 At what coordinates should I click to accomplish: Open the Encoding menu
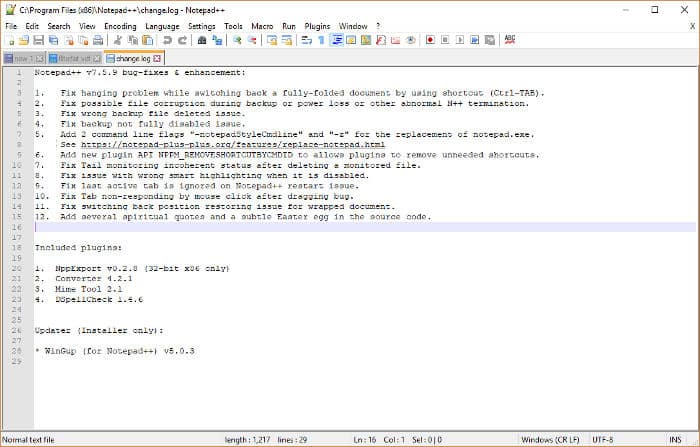pos(119,25)
